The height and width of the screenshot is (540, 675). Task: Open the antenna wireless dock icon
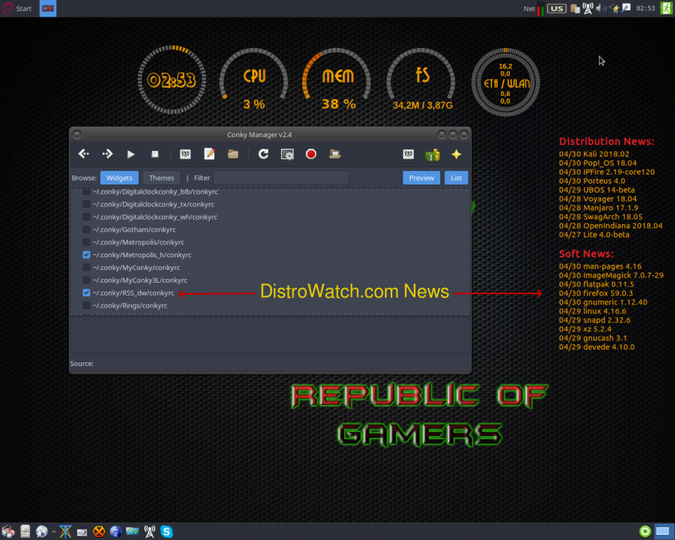click(149, 531)
